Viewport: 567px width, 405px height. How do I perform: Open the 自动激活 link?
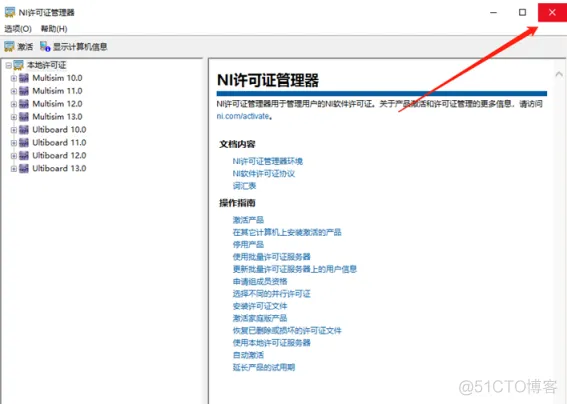click(x=248, y=355)
